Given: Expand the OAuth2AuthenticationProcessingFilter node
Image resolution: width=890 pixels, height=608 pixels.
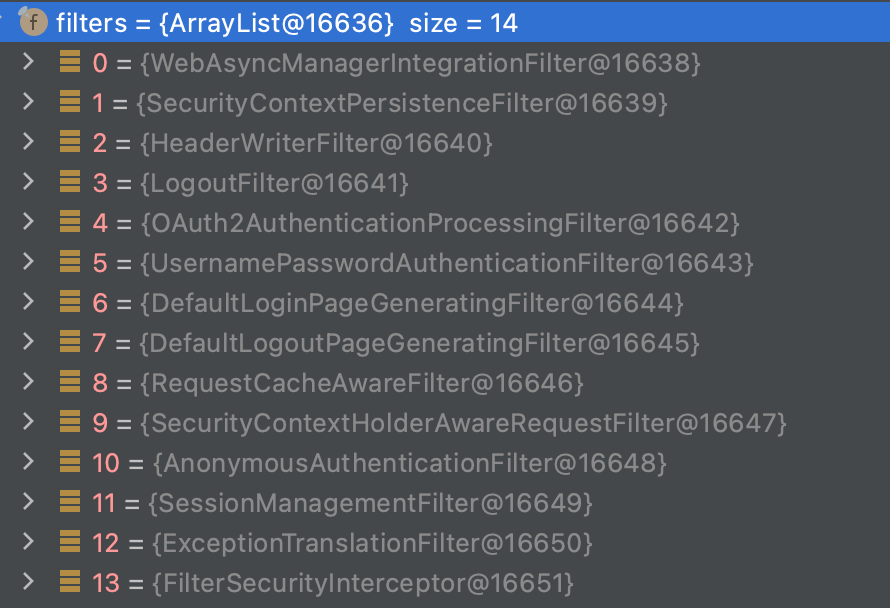Looking at the screenshot, I should pyautogui.click(x=28, y=222).
